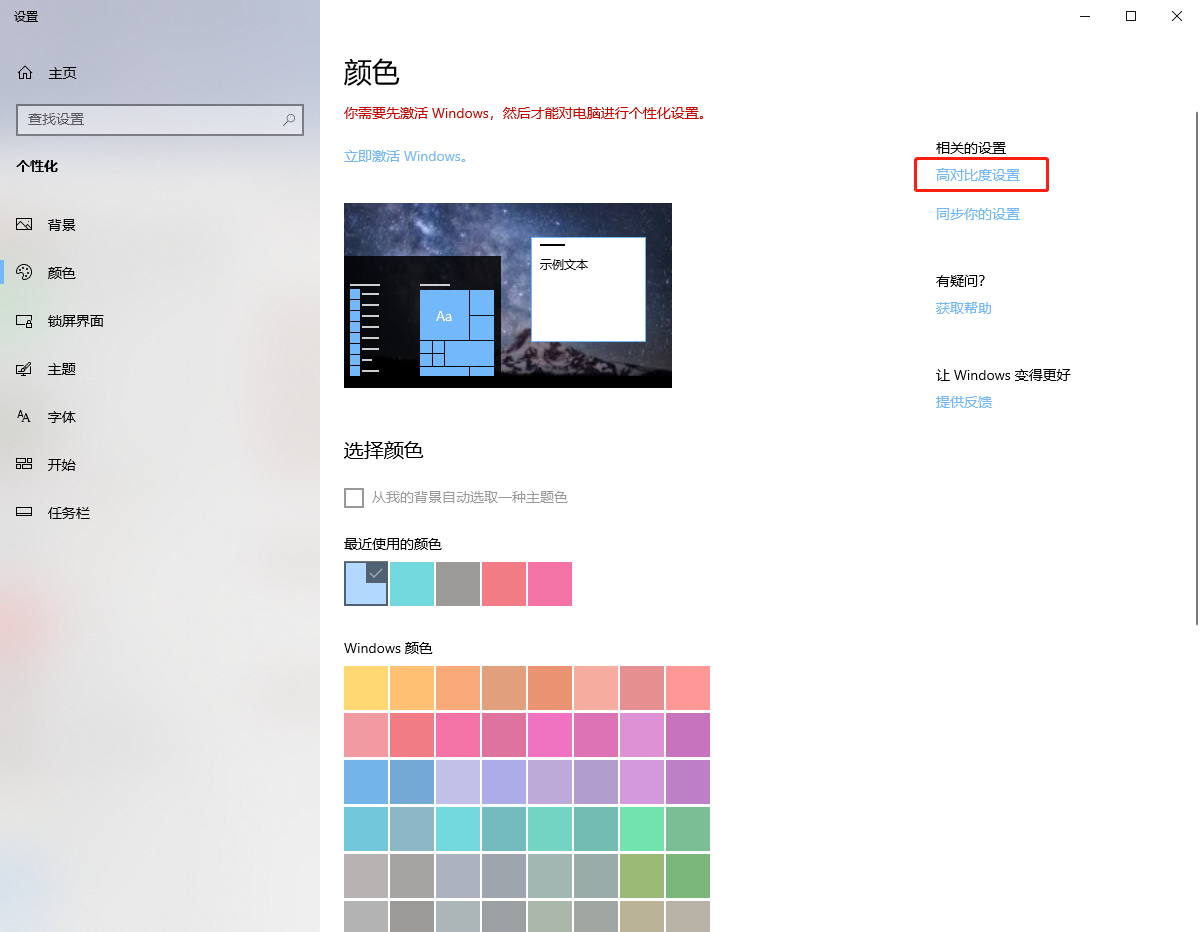Click the search magnifier icon
This screenshot has width=1200, height=932.
[289, 120]
